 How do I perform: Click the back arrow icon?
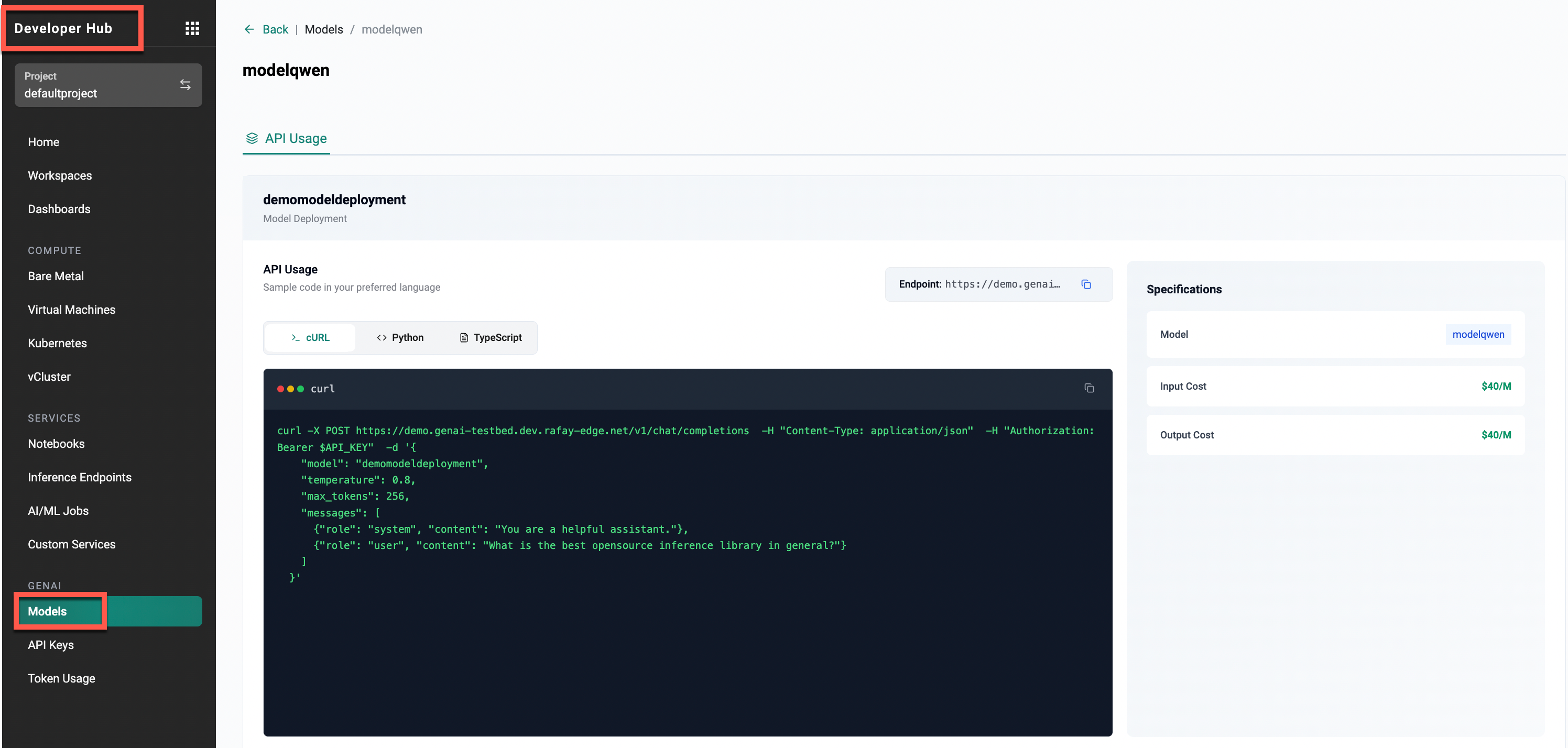(249, 29)
